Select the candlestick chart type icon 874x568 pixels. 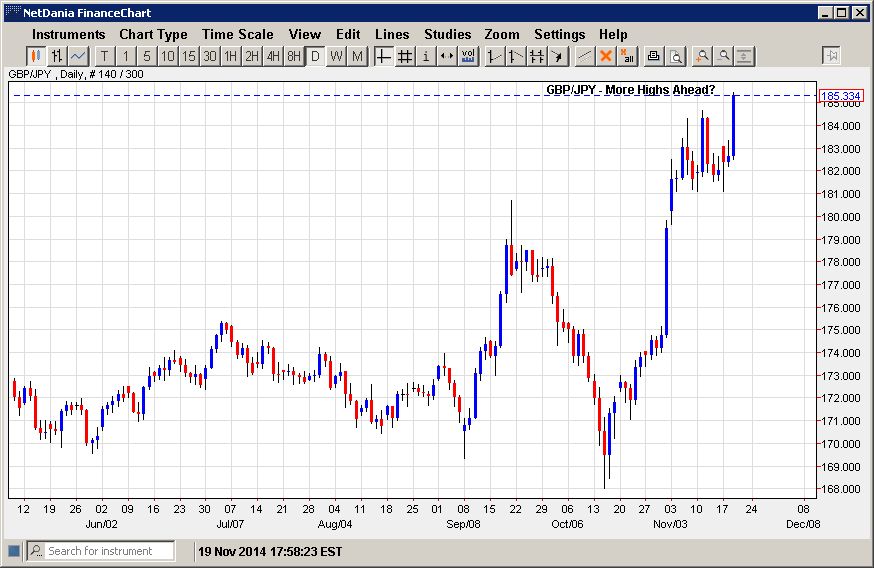click(36, 56)
